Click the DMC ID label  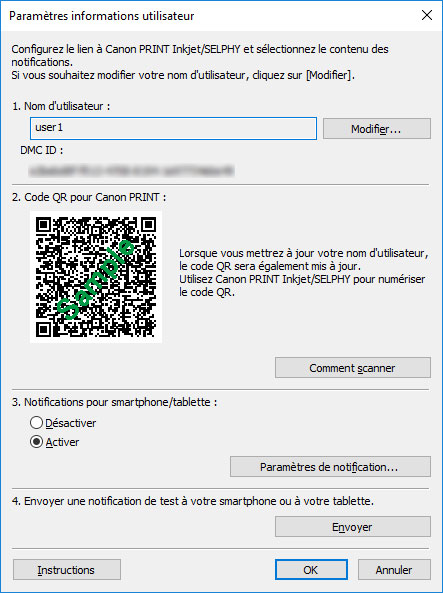coord(42,150)
